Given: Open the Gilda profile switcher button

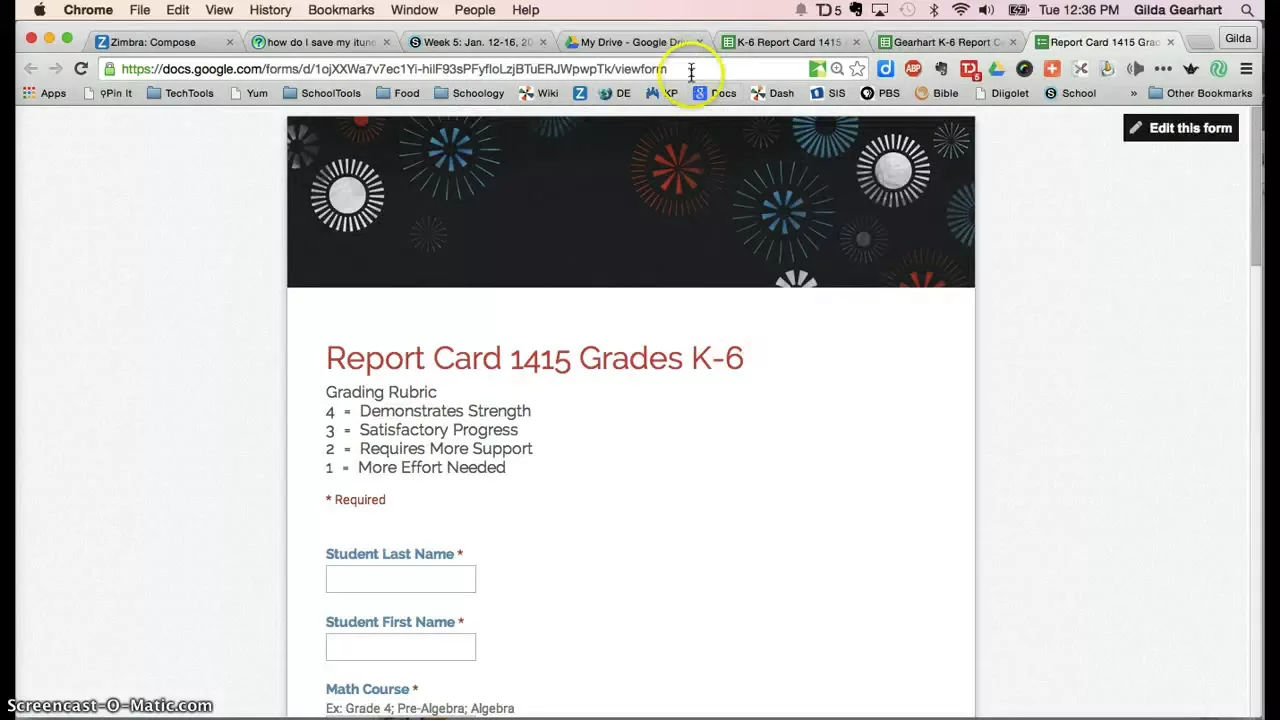Looking at the screenshot, I should (x=1238, y=38).
